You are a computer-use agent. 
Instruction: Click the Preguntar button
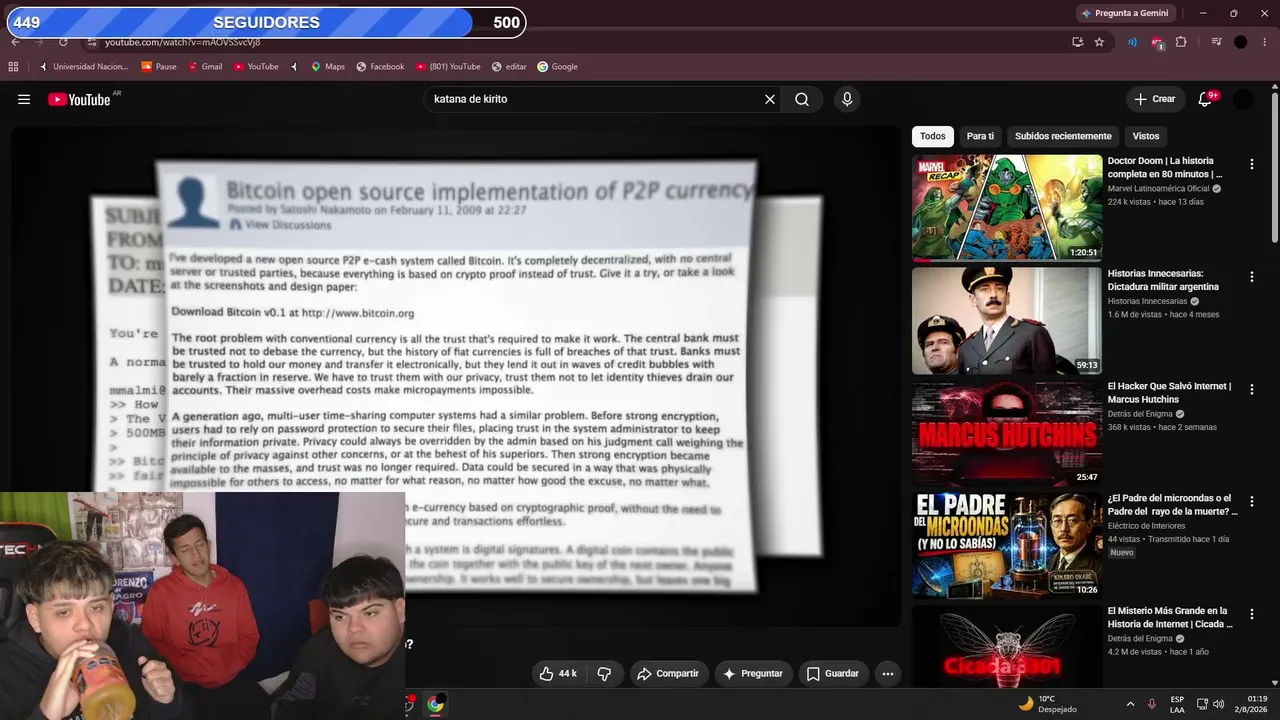753,674
